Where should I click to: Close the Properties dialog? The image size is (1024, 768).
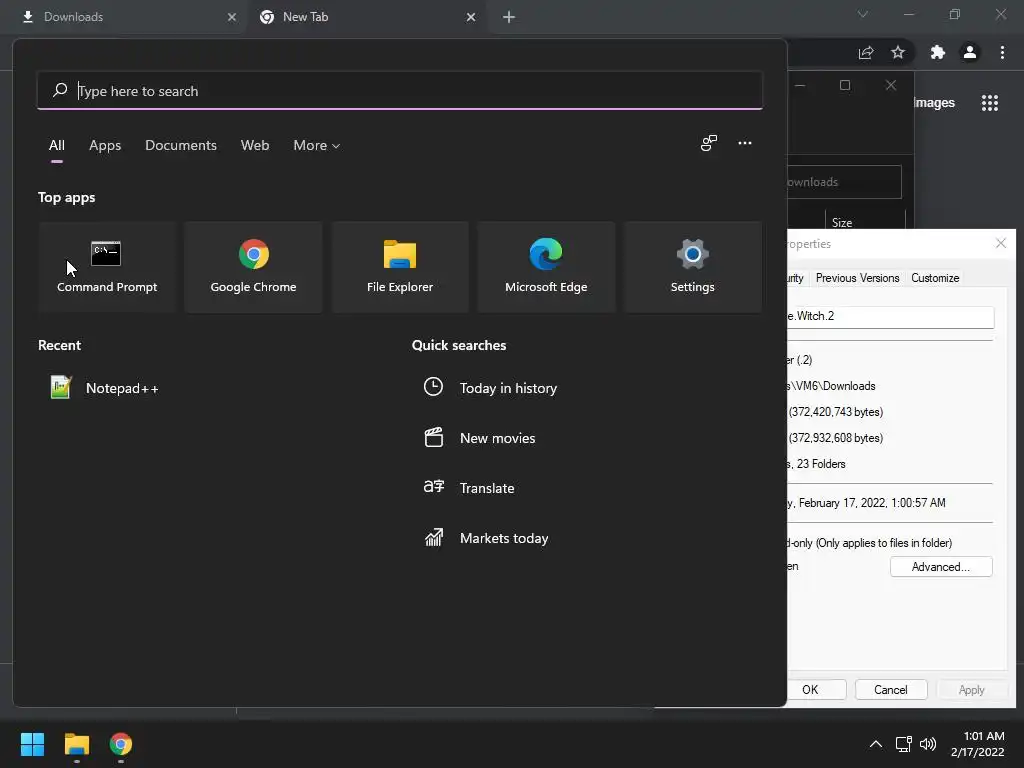tap(1000, 244)
